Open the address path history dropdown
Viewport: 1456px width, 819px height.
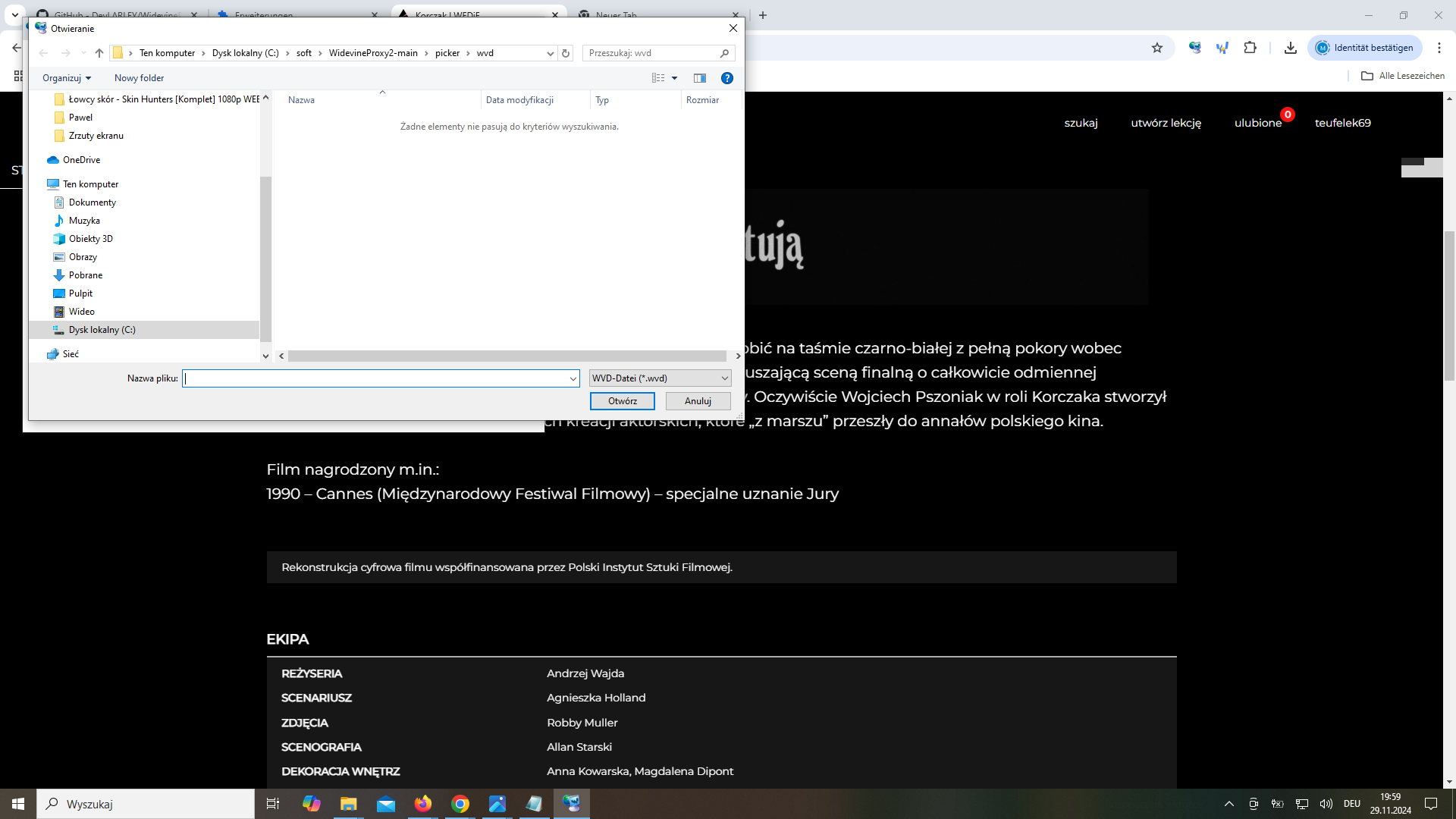(550, 53)
